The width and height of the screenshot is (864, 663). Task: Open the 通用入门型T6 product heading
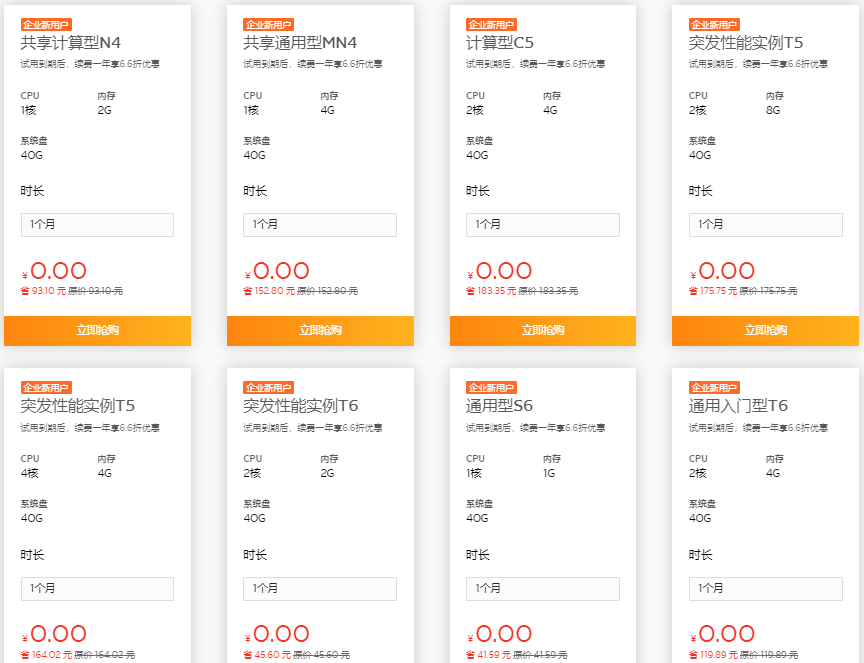(x=738, y=406)
